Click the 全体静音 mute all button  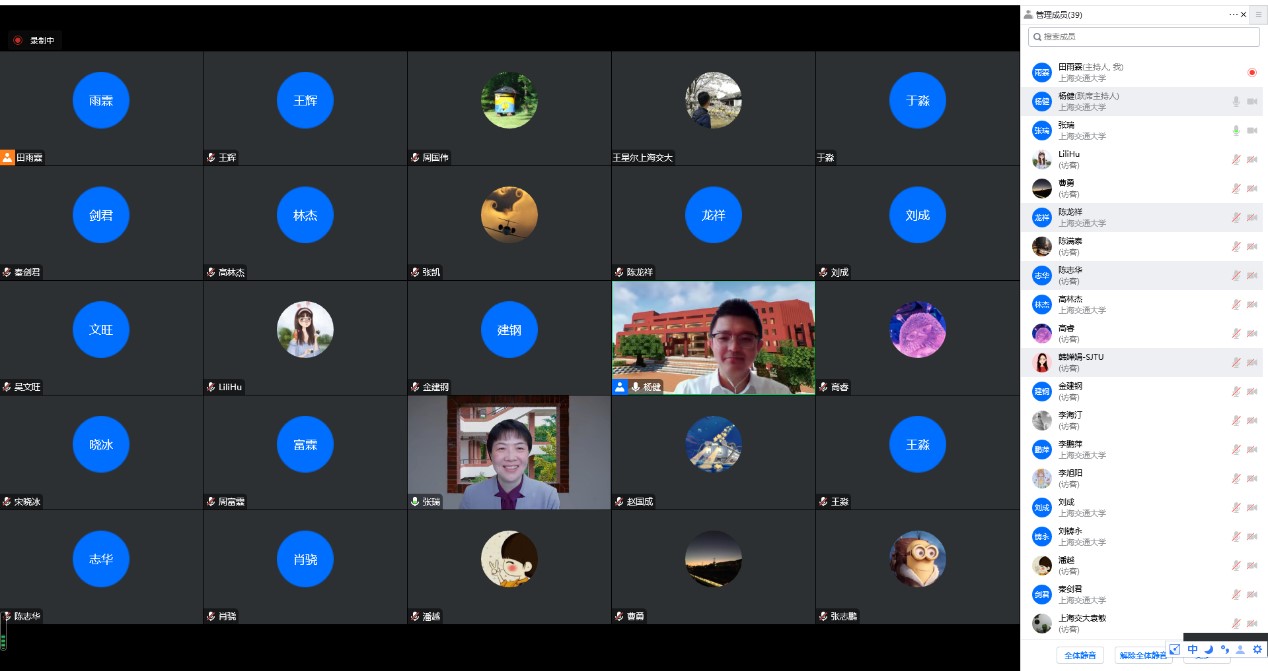click(x=1080, y=655)
